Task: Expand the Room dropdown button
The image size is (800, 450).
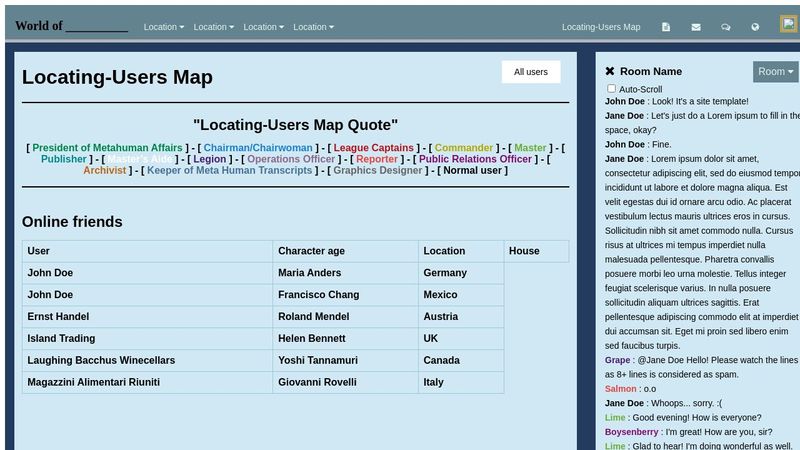Action: pos(775,71)
